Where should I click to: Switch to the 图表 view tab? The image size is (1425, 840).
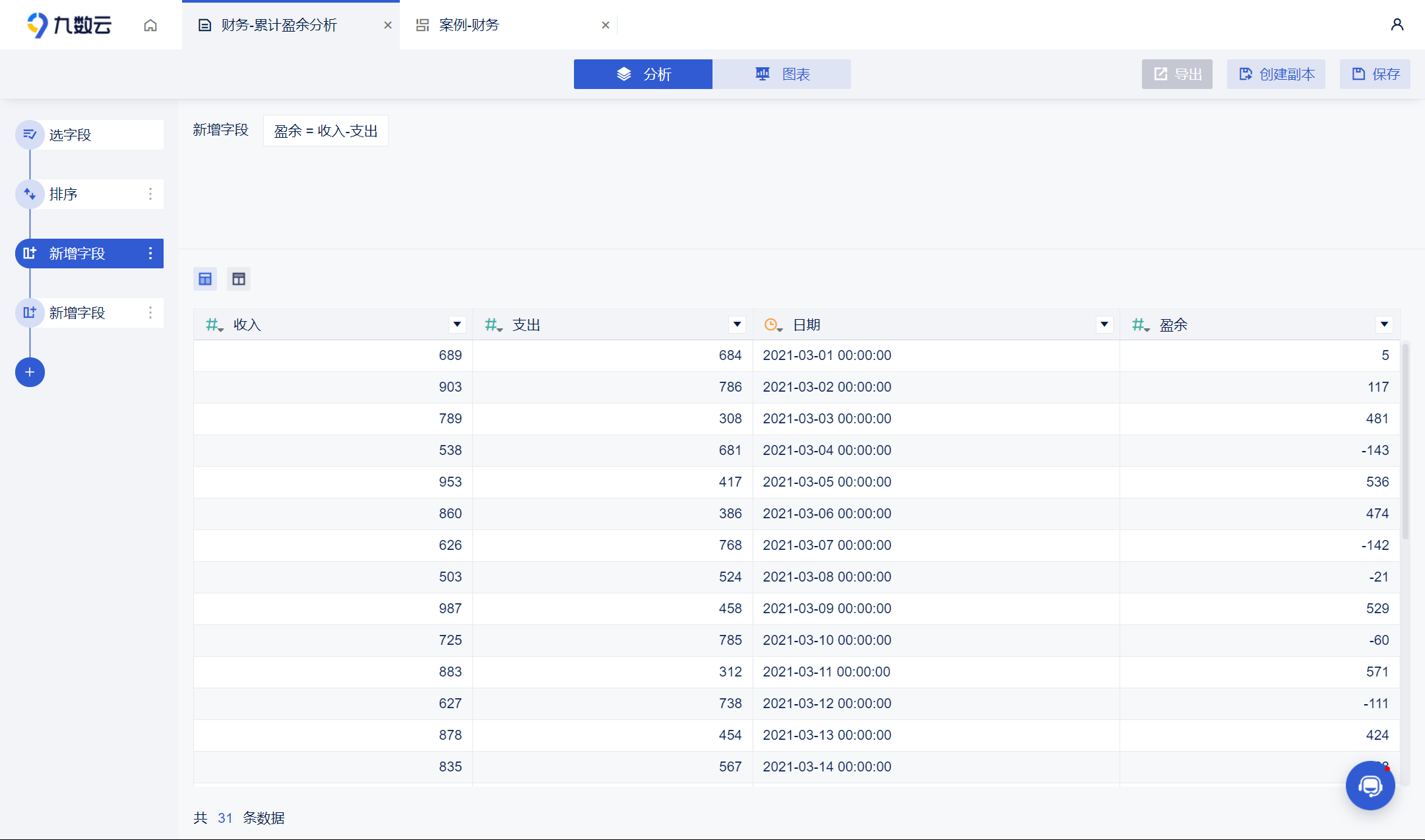coord(782,74)
